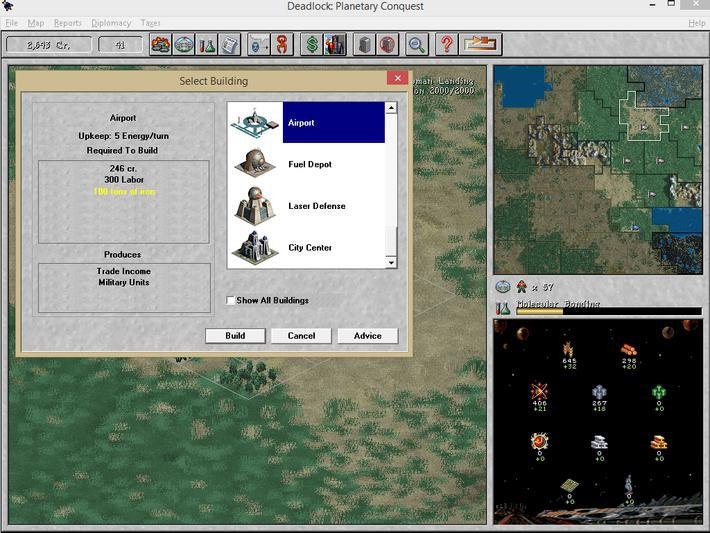The height and width of the screenshot is (533, 710).
Task: Click the Molecular Bonding research progress bar
Action: coord(609,311)
